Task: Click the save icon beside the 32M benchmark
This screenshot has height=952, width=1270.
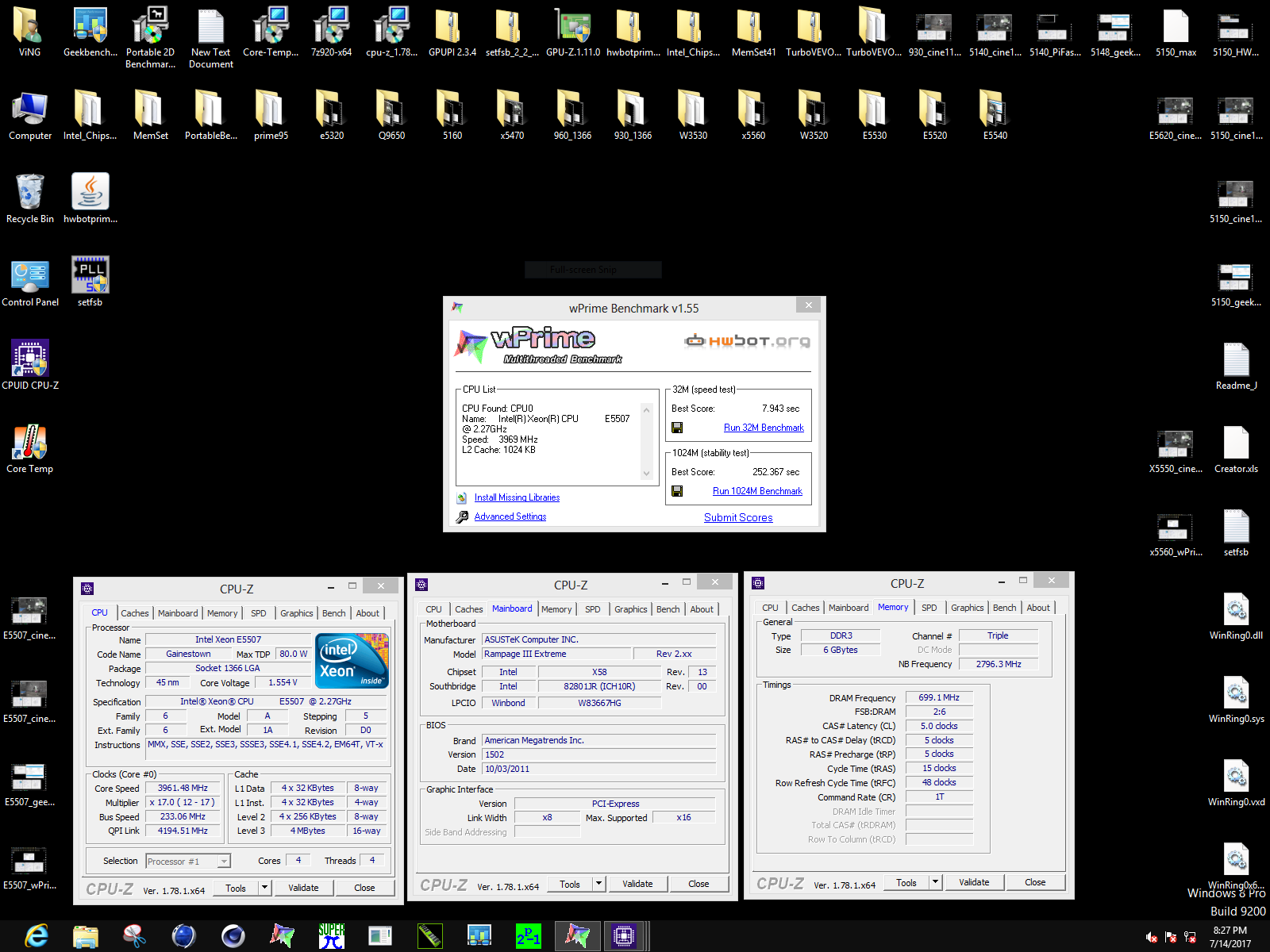Action: [x=677, y=428]
